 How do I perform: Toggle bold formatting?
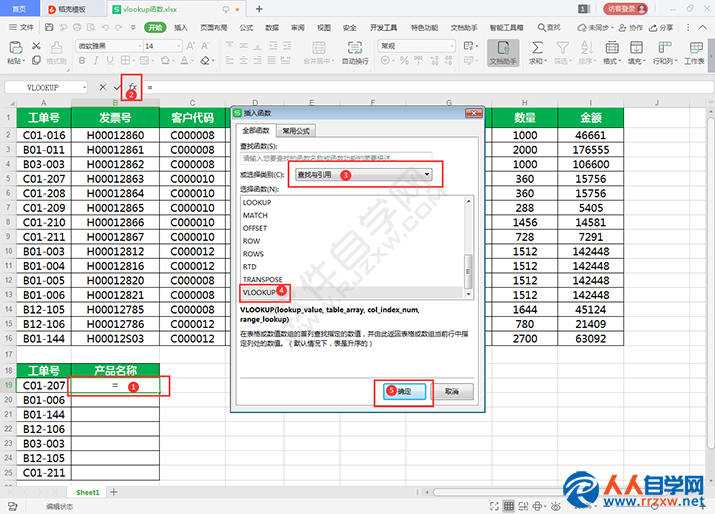(82, 60)
